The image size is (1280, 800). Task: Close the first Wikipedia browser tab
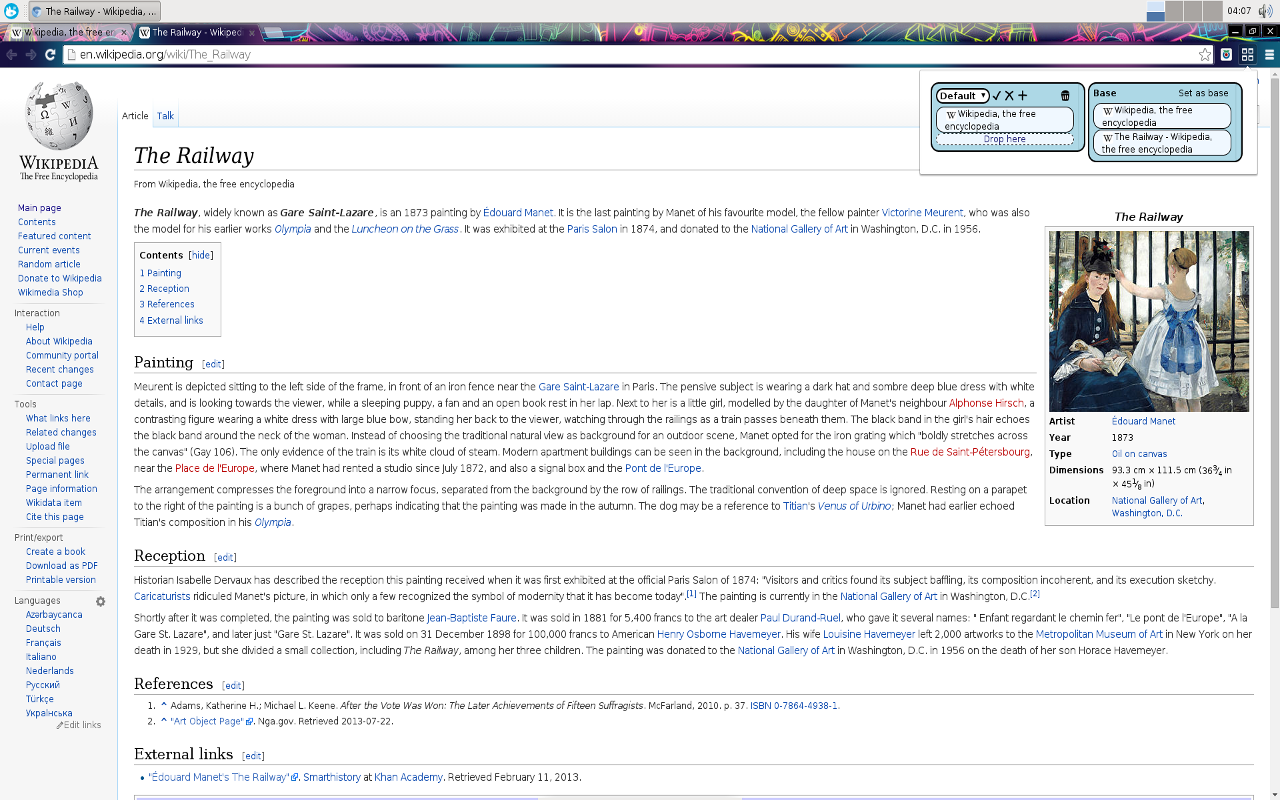123,33
